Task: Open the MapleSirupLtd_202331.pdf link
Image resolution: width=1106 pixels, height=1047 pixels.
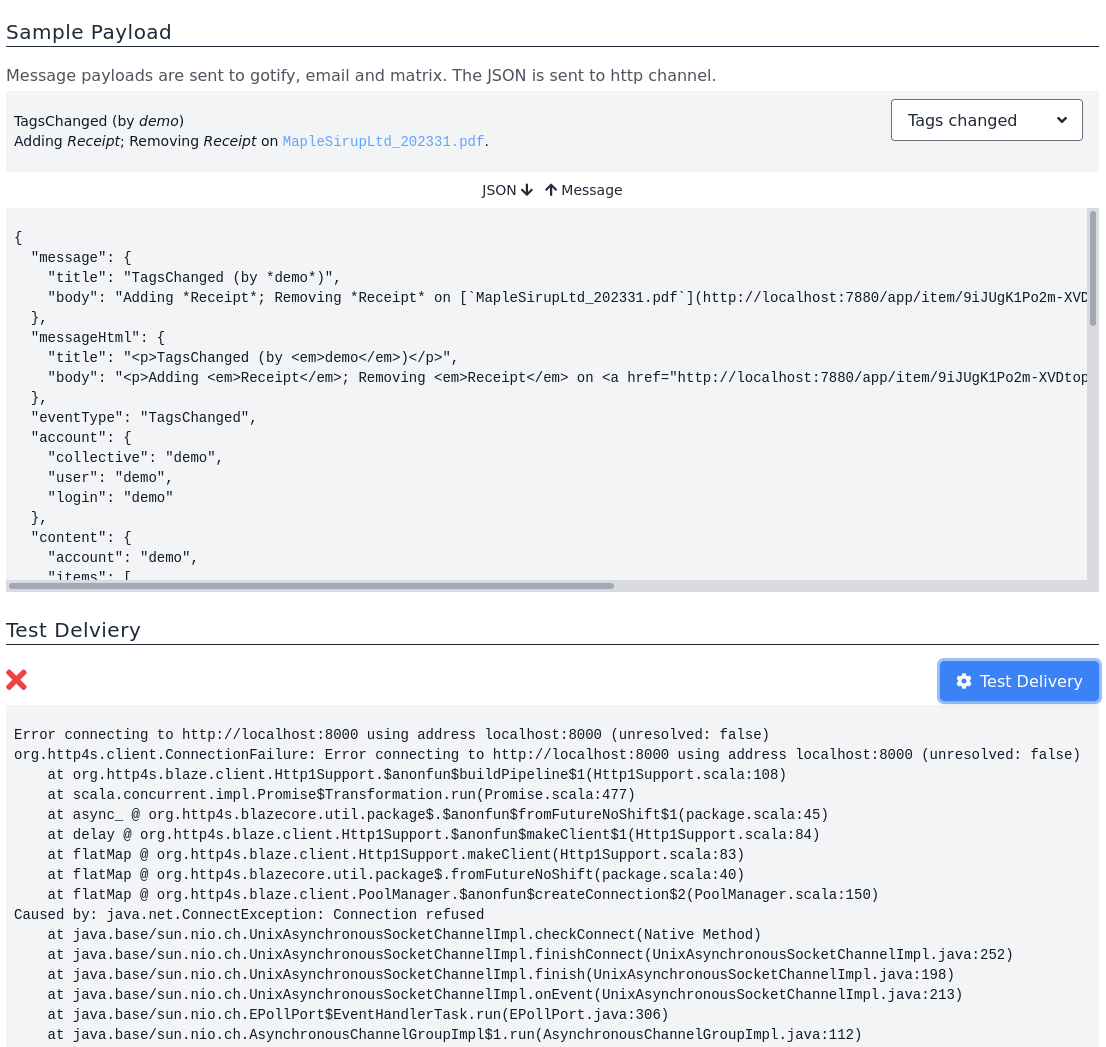Action: 383,141
